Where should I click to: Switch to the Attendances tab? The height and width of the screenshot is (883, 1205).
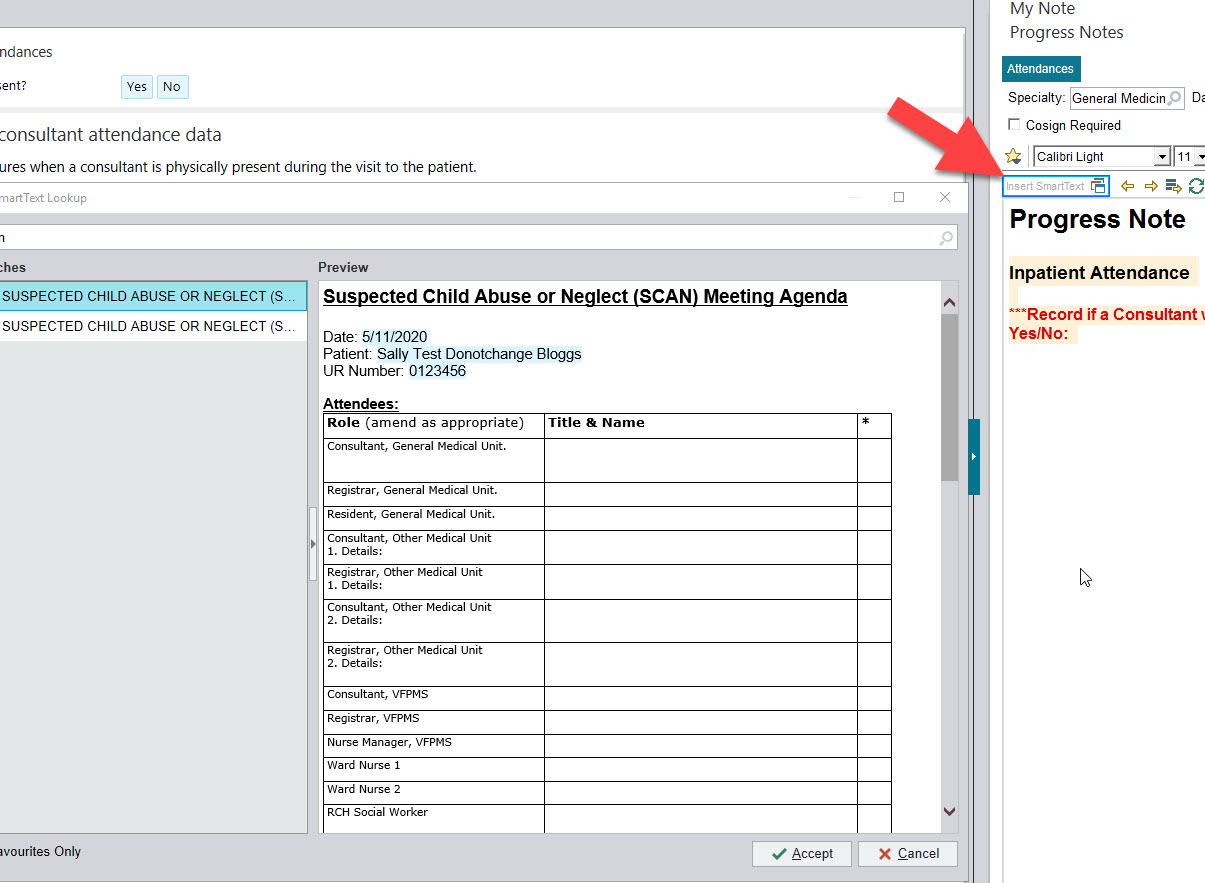pos(1041,68)
